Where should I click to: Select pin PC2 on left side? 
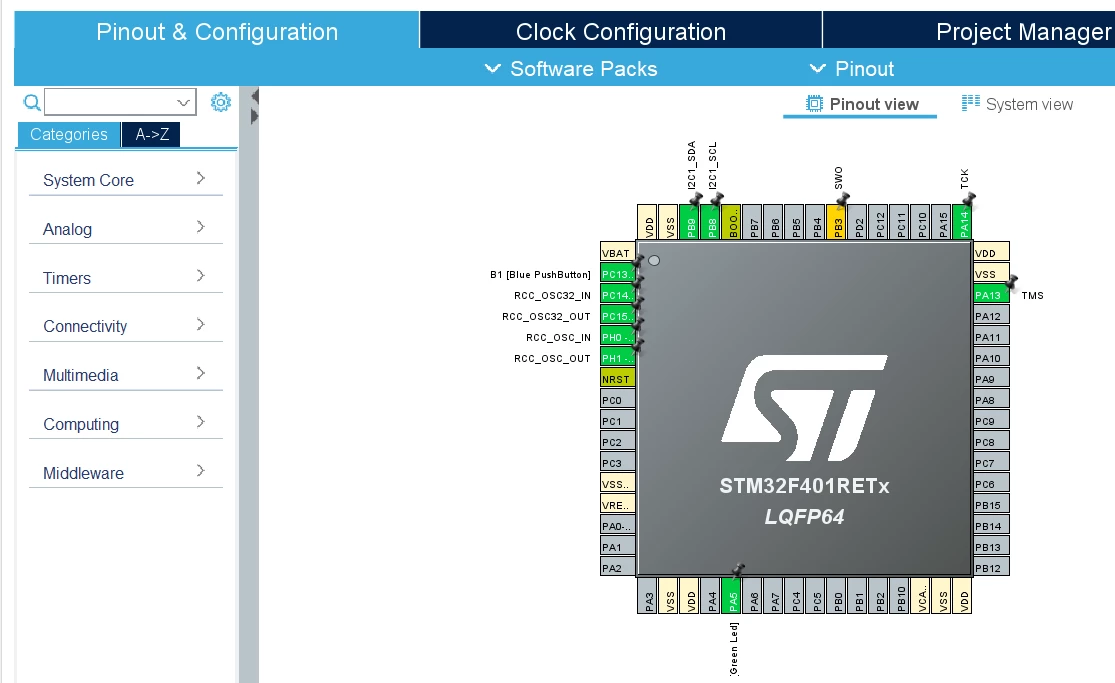pyautogui.click(x=617, y=442)
